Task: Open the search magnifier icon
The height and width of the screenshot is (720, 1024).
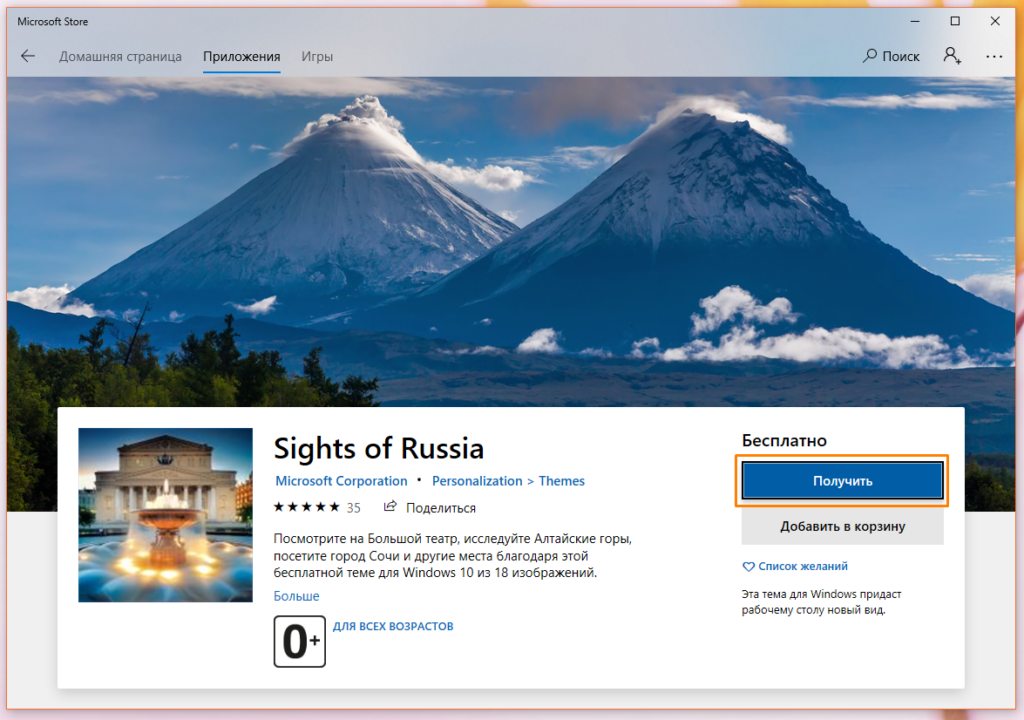Action: (870, 56)
